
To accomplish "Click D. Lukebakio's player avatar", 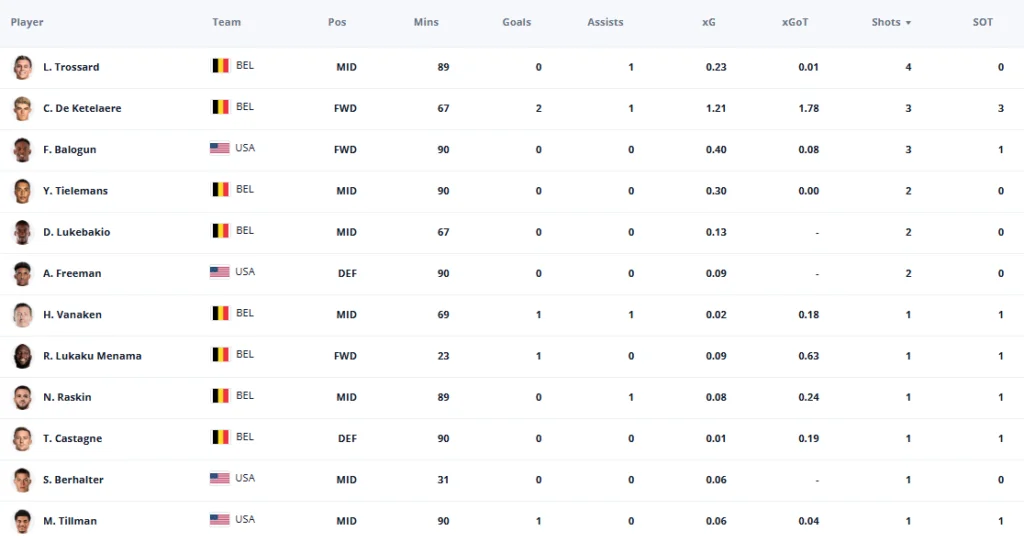I will tap(22, 232).
